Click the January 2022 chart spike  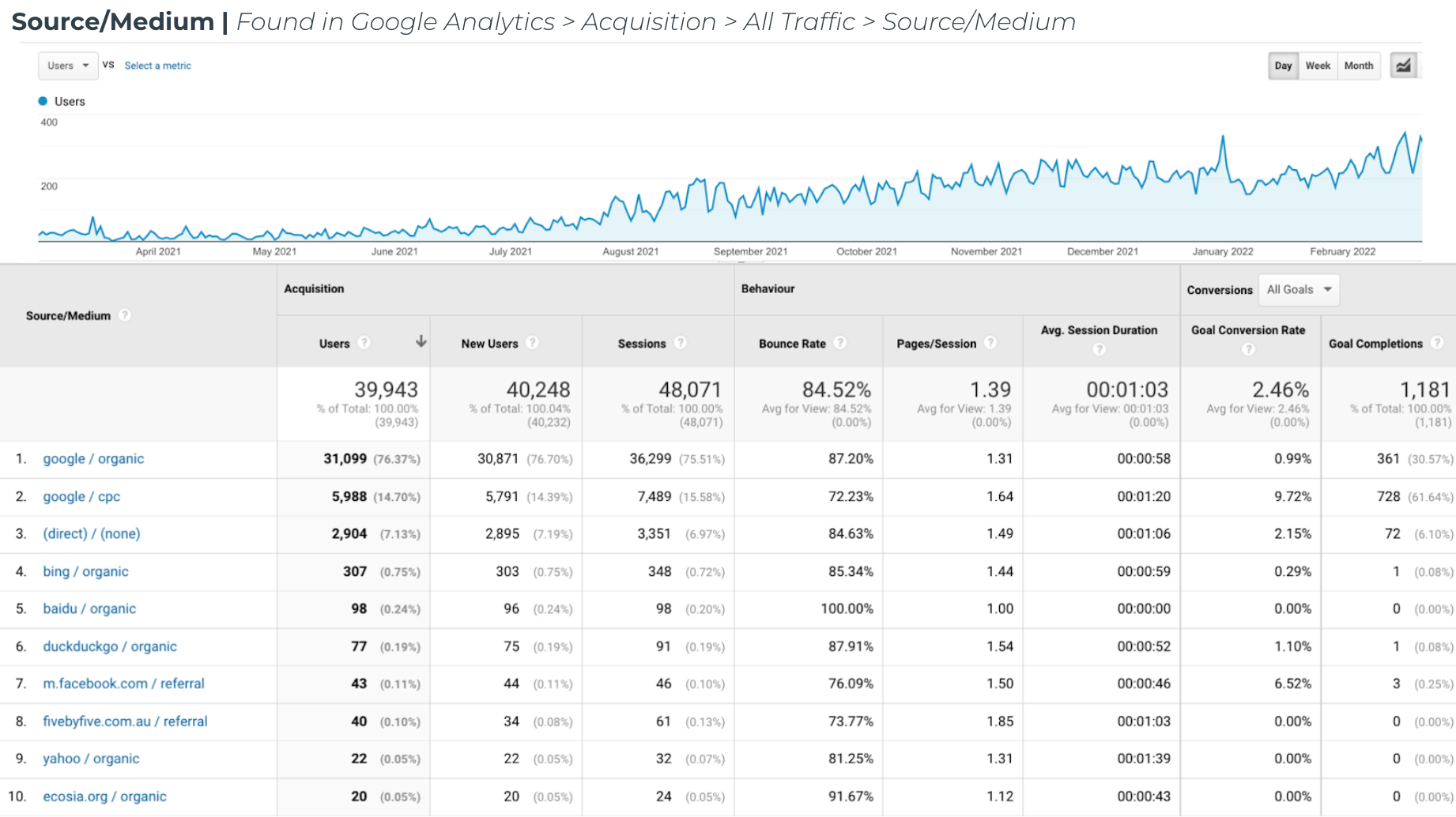click(x=1223, y=137)
